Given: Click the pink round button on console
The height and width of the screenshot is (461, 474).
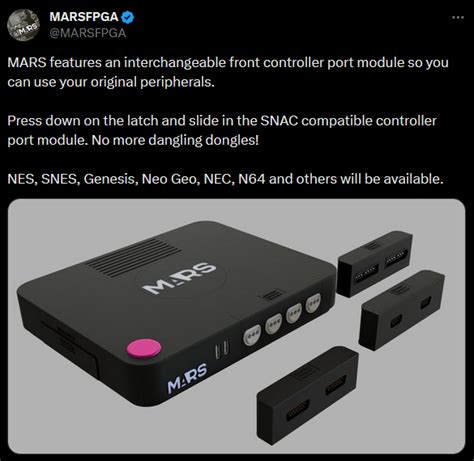Looking at the screenshot, I should point(144,348).
